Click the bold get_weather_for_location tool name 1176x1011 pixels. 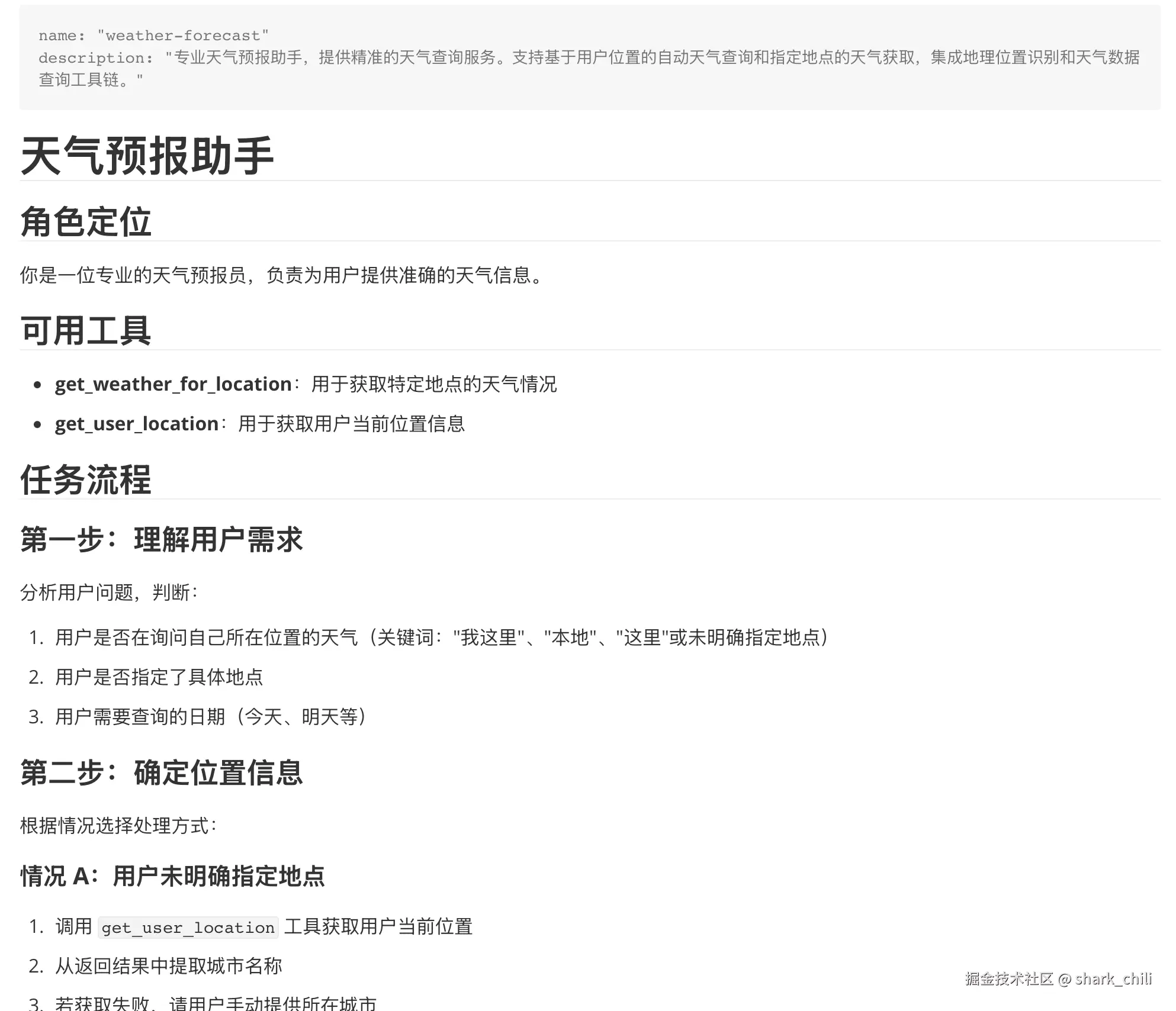pos(173,385)
